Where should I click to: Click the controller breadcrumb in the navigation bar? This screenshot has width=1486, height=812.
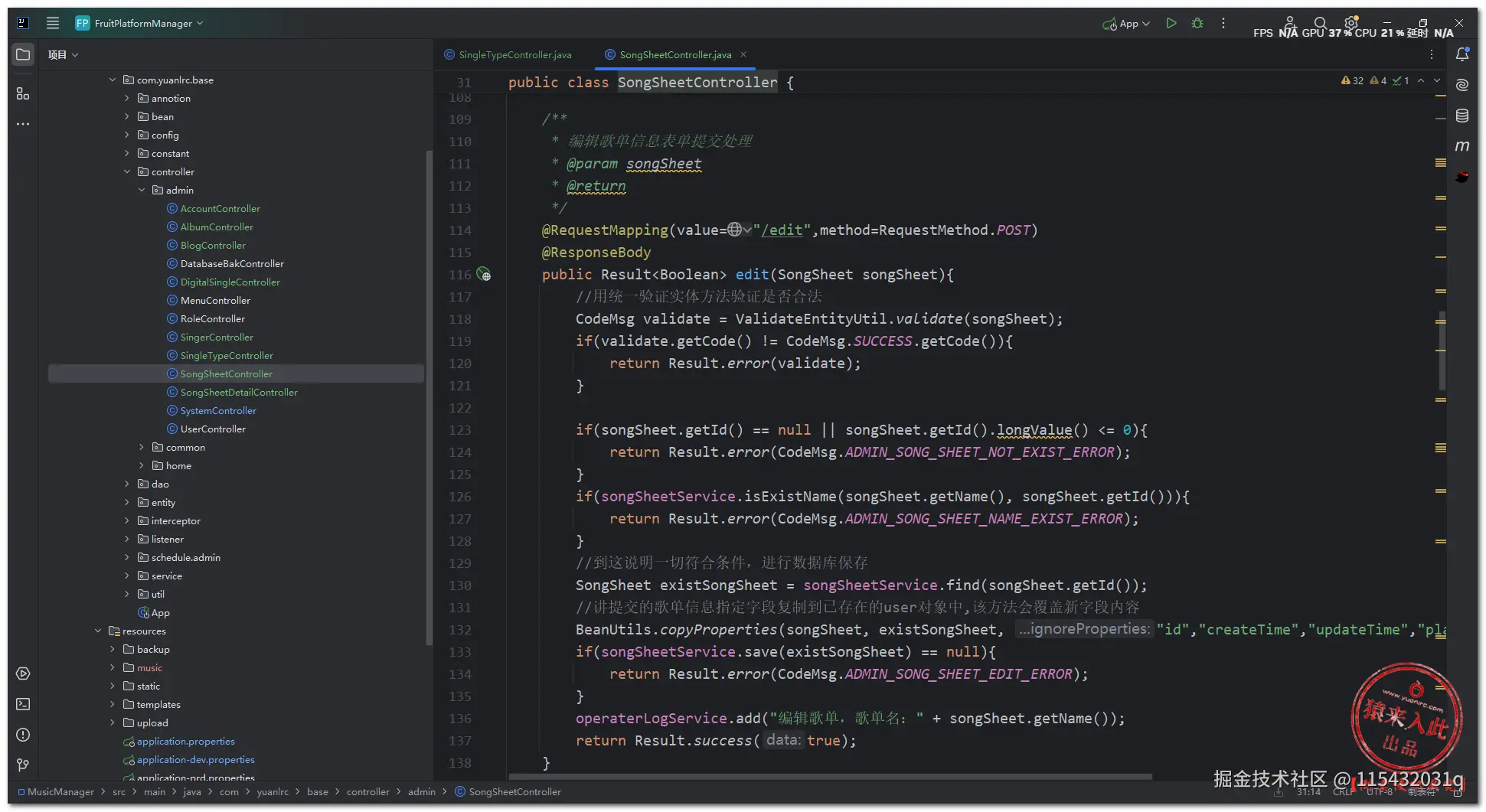click(x=367, y=792)
